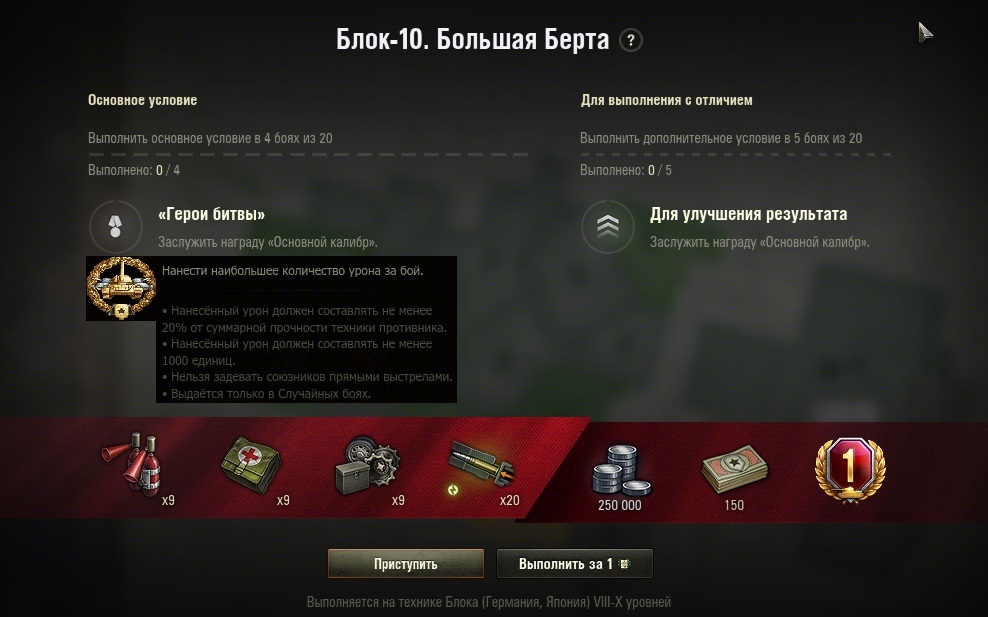This screenshot has width=988, height=617.
Task: Click the red number 1 badge with laurels
Action: [850, 470]
